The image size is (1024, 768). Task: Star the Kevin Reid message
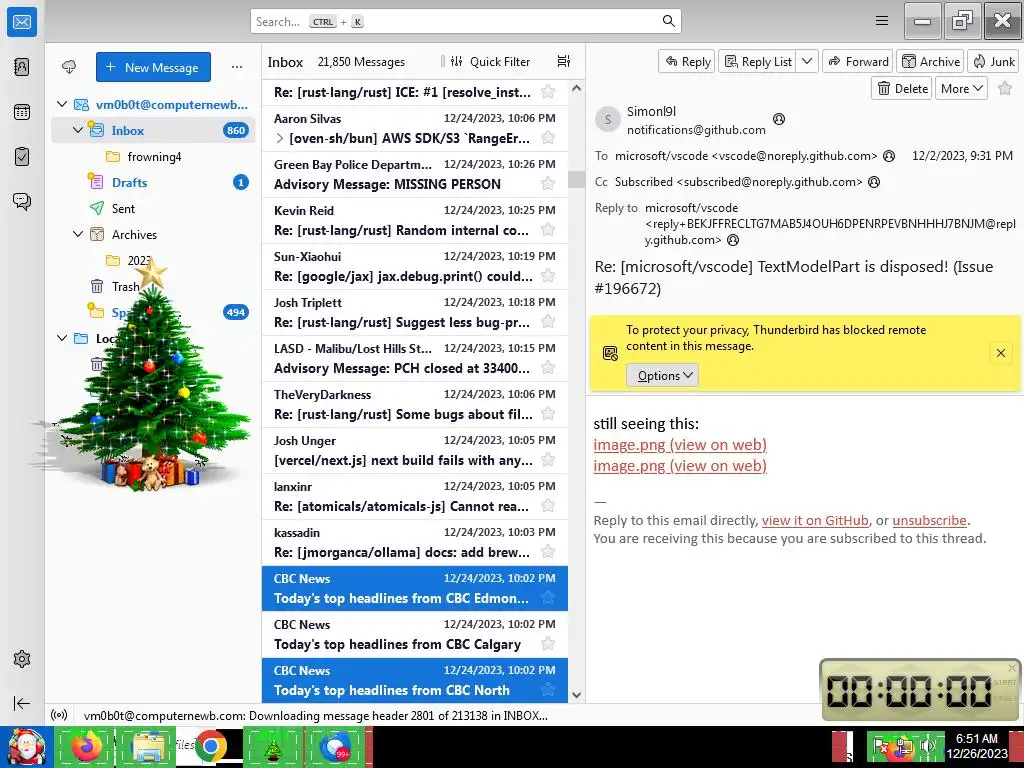[x=548, y=230]
